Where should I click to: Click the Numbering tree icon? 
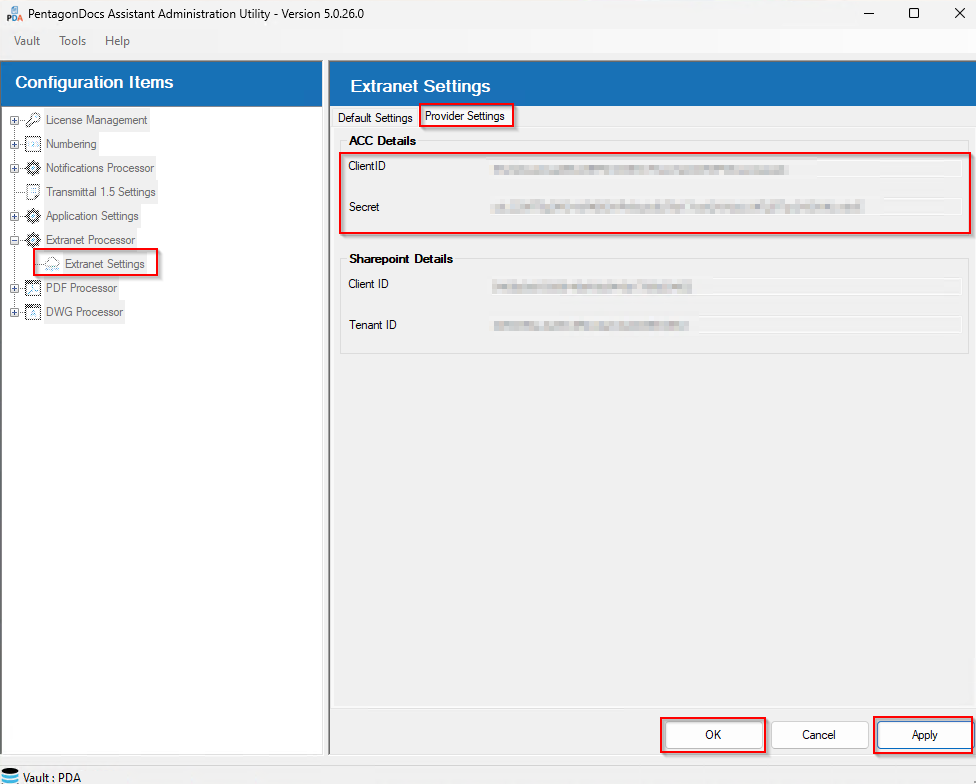click(33, 144)
